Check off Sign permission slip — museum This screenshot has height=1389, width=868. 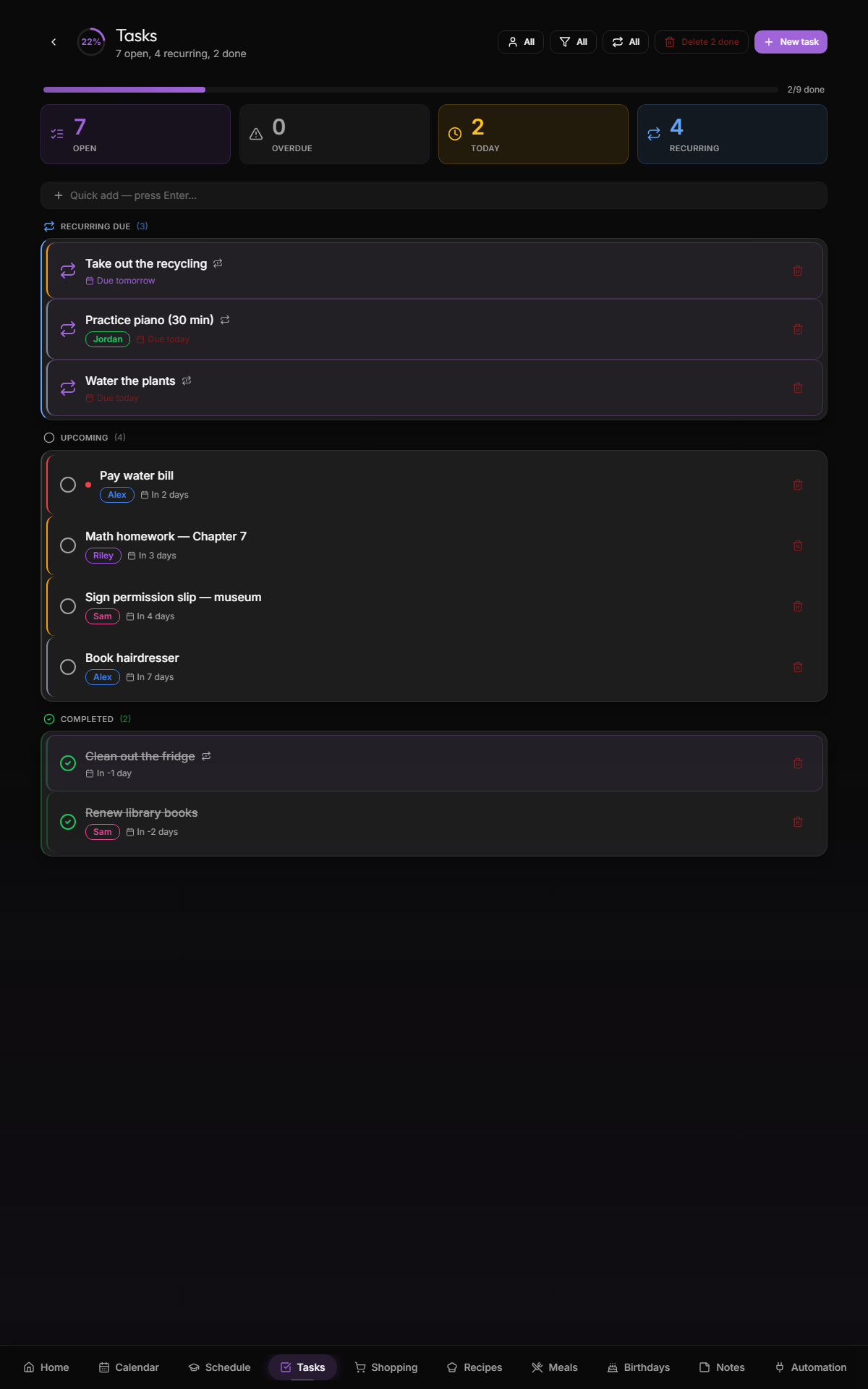coord(68,606)
